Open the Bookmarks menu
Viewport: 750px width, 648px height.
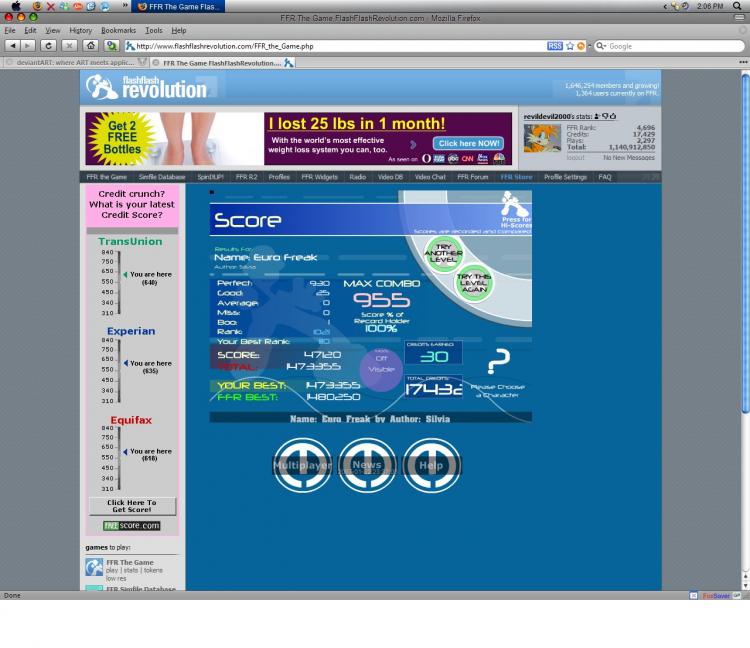click(119, 30)
